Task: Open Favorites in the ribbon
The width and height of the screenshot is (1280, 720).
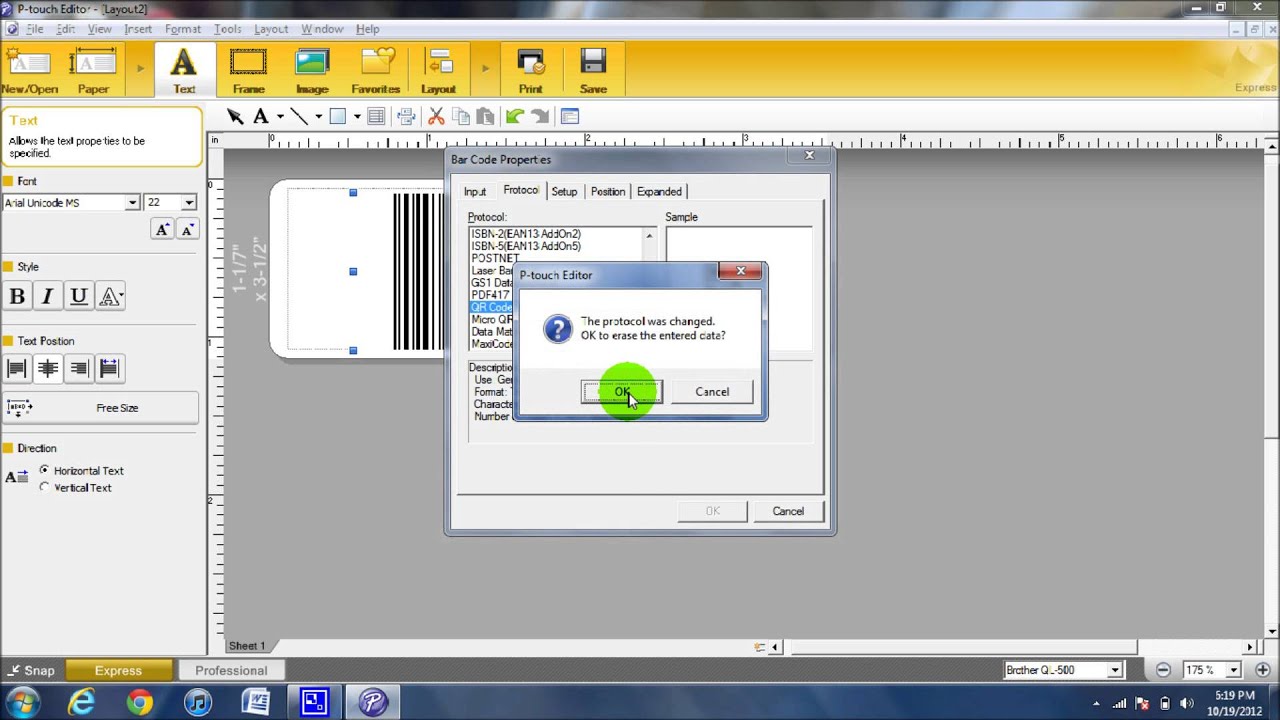Action: point(376,71)
